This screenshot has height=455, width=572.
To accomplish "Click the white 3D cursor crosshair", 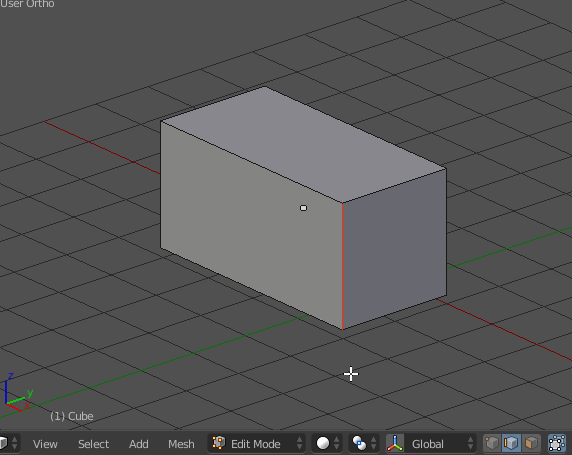I will (x=351, y=374).
